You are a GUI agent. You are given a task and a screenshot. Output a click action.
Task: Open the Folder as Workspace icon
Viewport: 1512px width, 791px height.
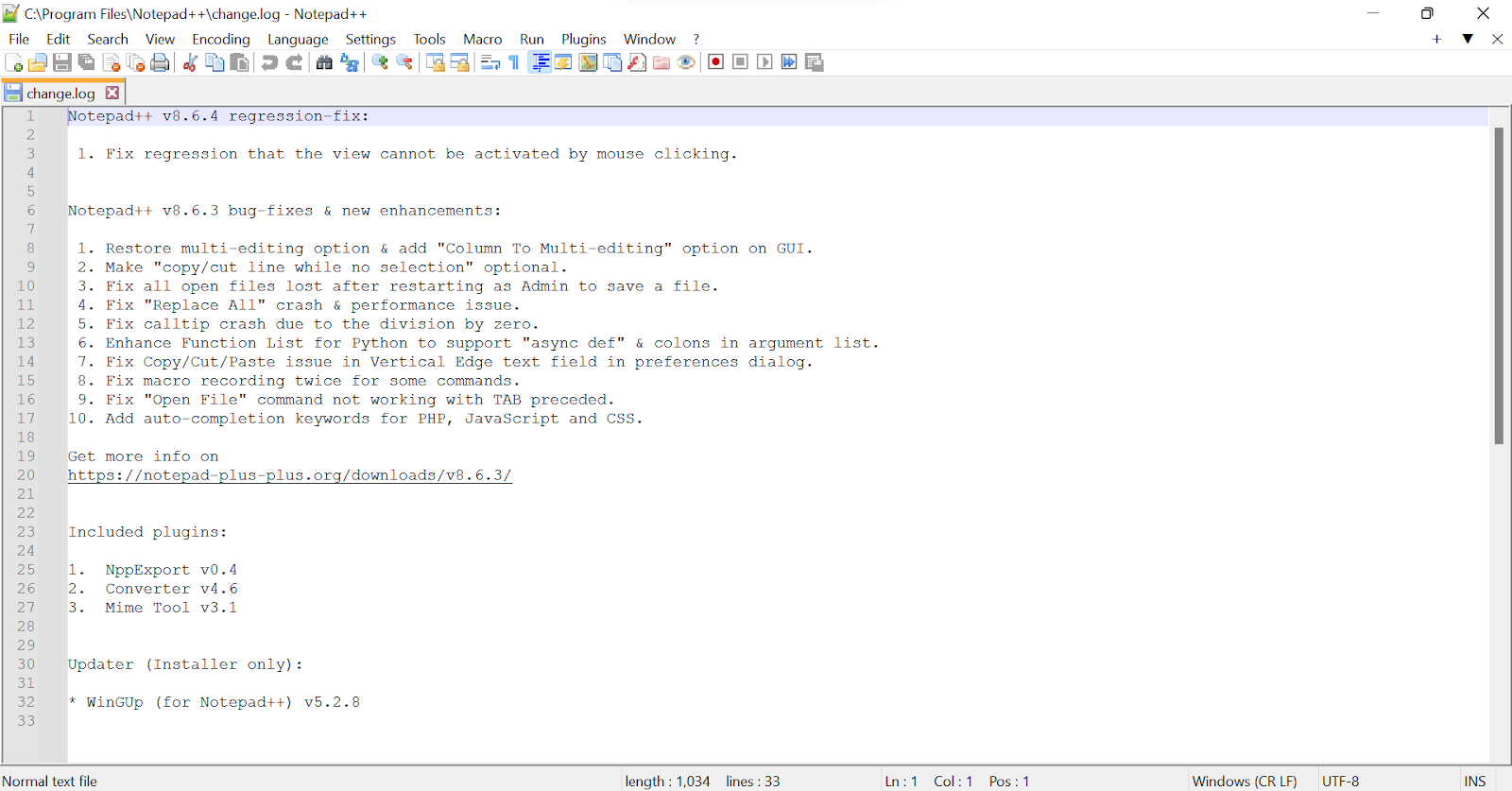(661, 62)
